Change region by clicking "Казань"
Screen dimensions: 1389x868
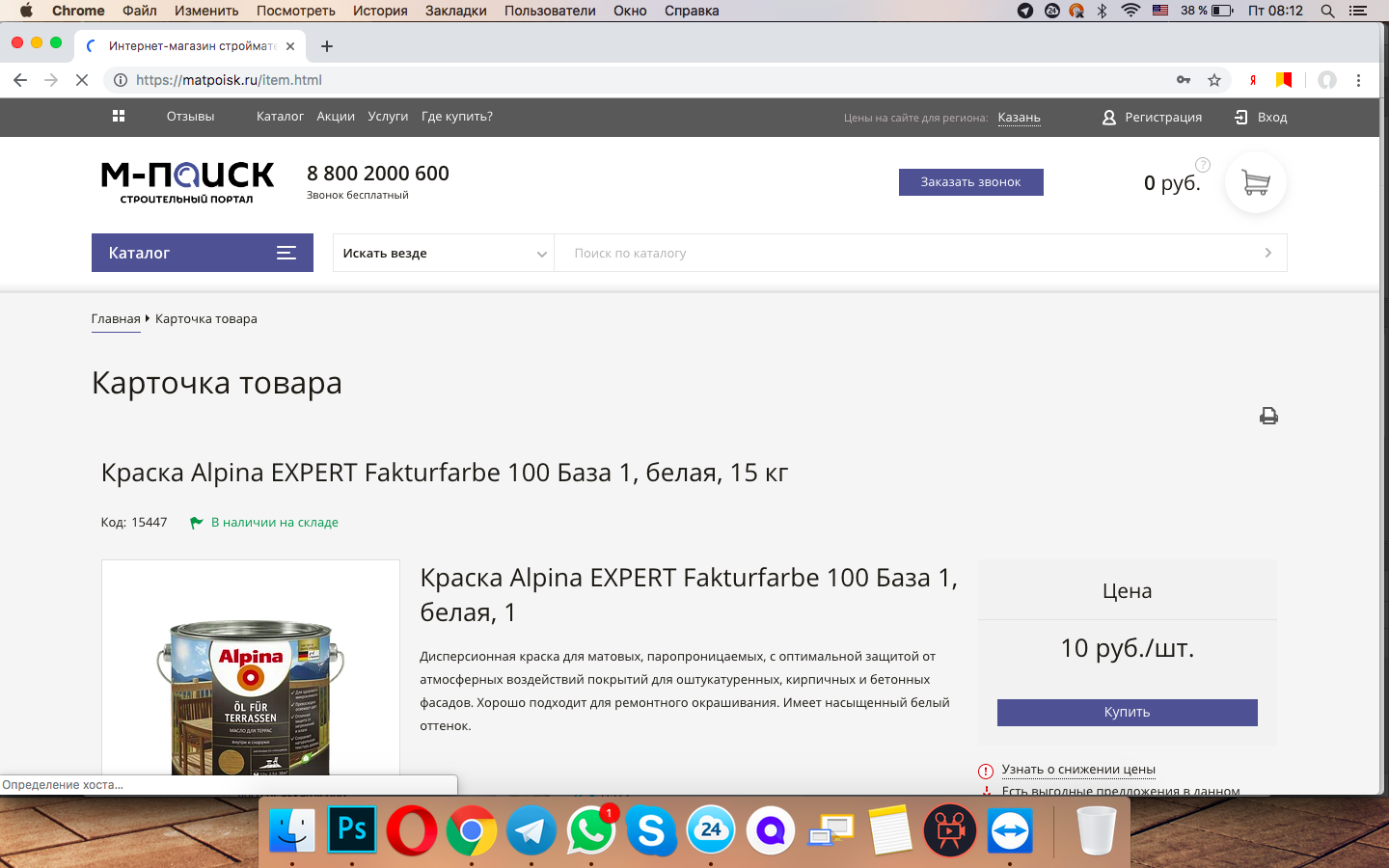click(x=1019, y=118)
